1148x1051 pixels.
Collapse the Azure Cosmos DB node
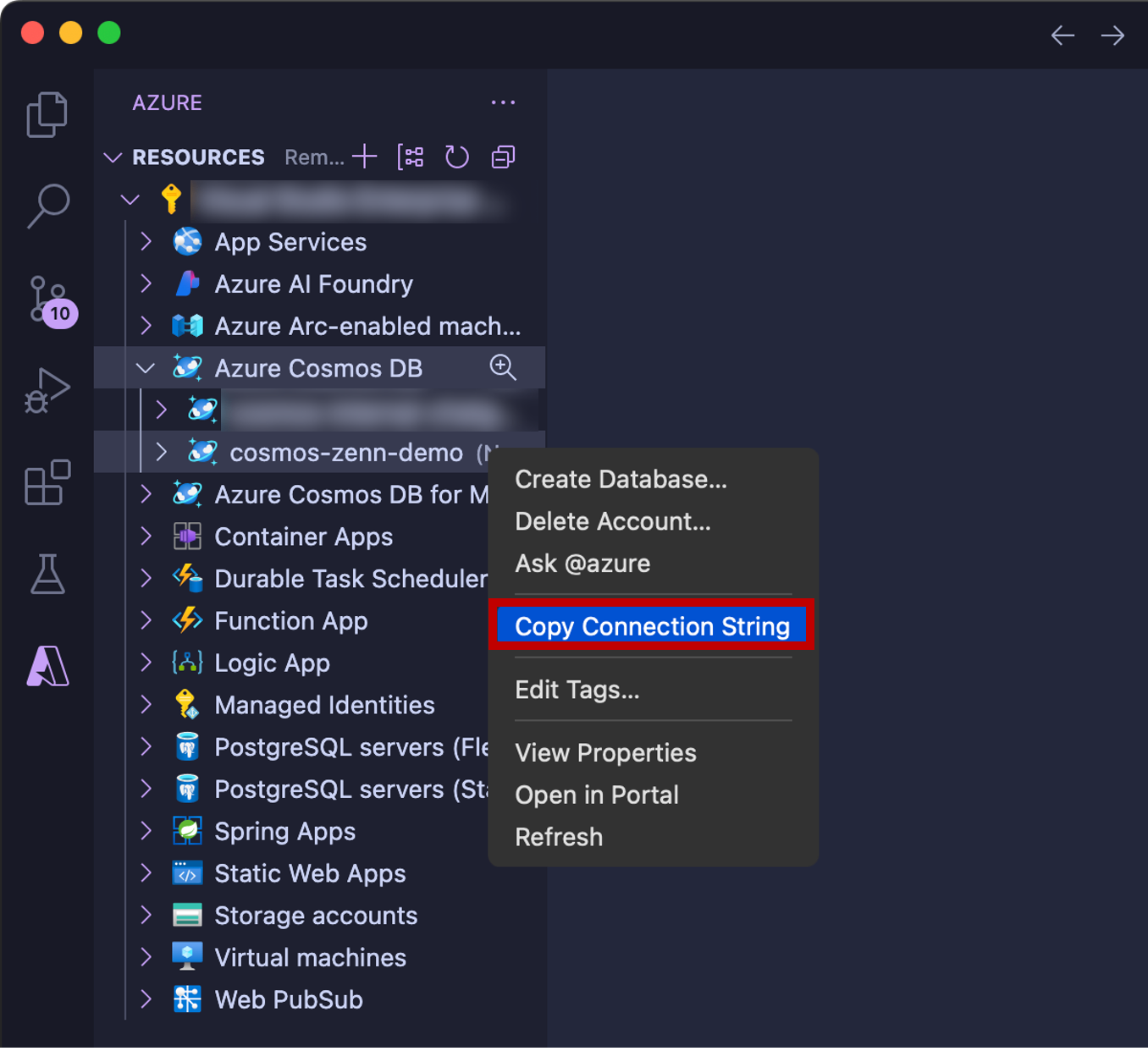(x=146, y=368)
